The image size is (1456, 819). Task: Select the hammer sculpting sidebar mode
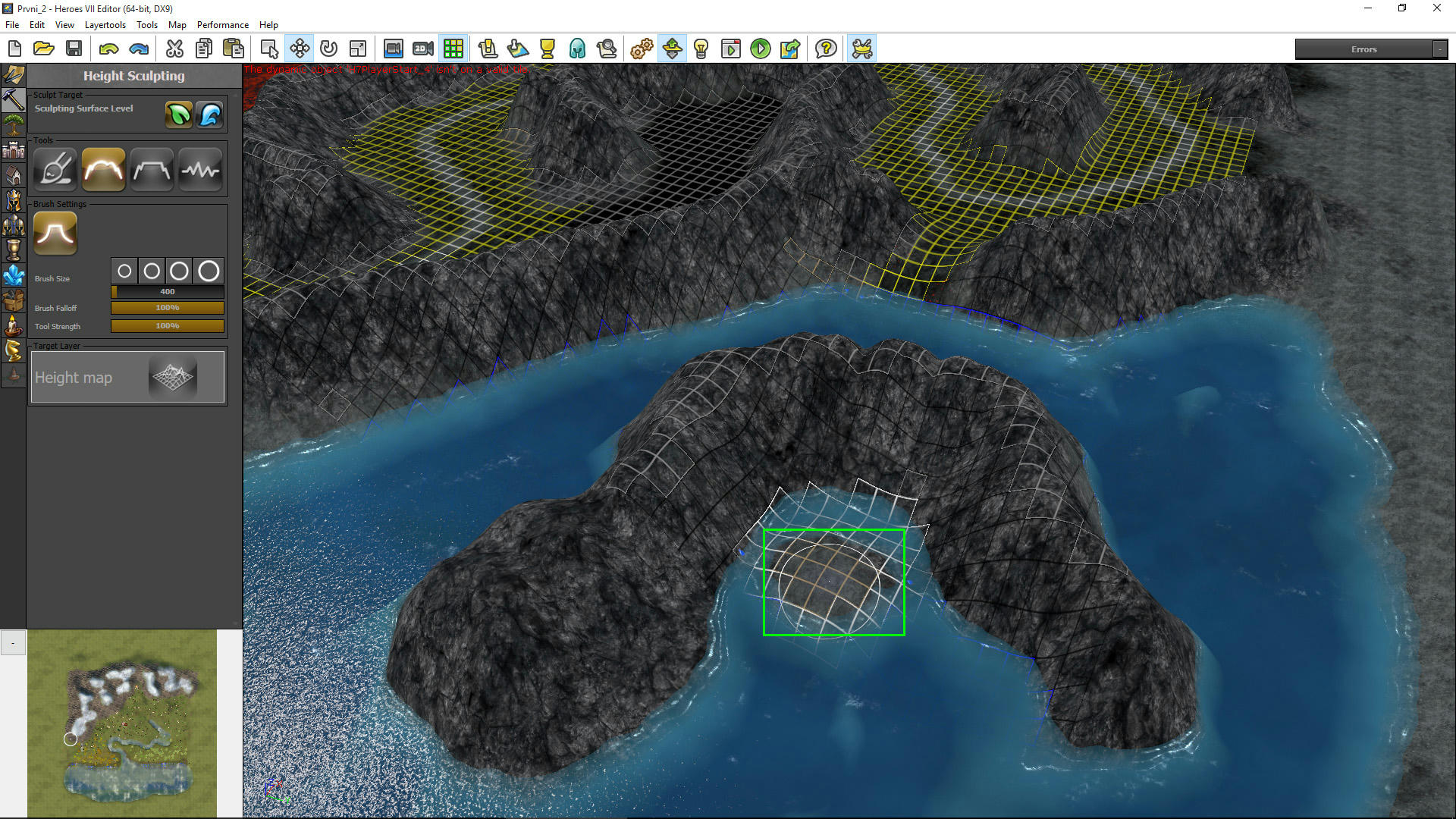pyautogui.click(x=14, y=100)
